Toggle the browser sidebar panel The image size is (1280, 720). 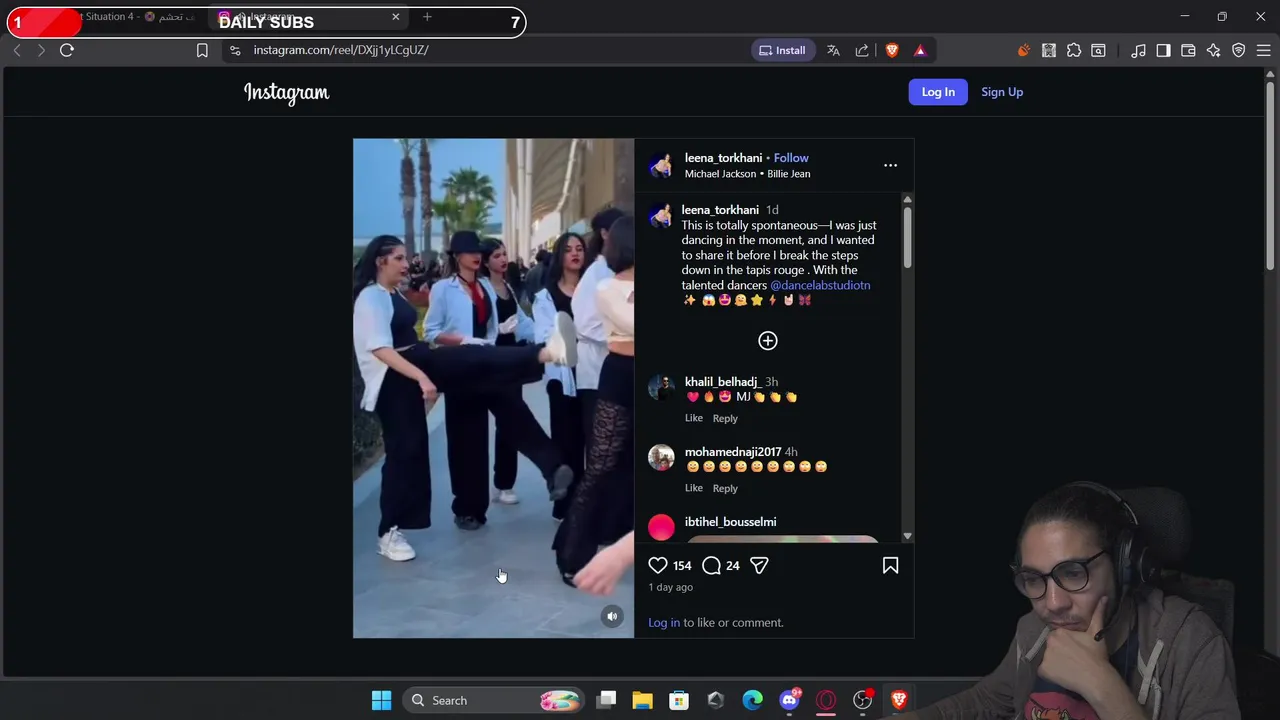(1163, 50)
